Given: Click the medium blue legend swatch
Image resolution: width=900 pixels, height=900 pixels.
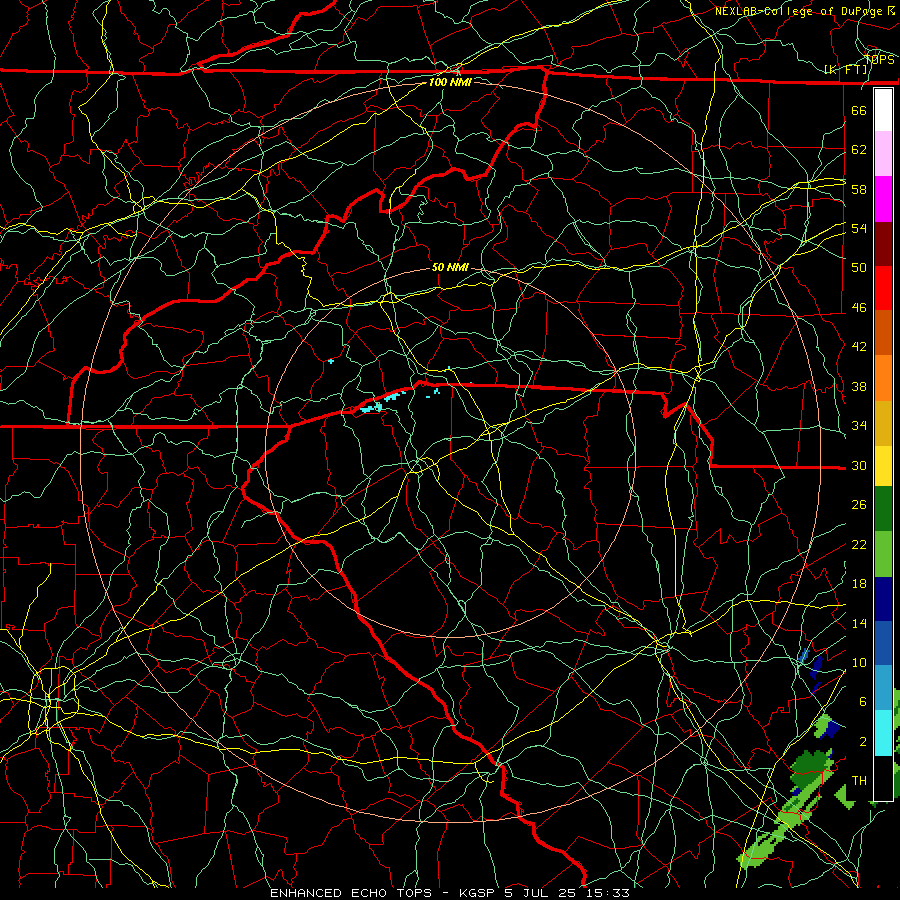Looking at the screenshot, I should pos(883,643).
